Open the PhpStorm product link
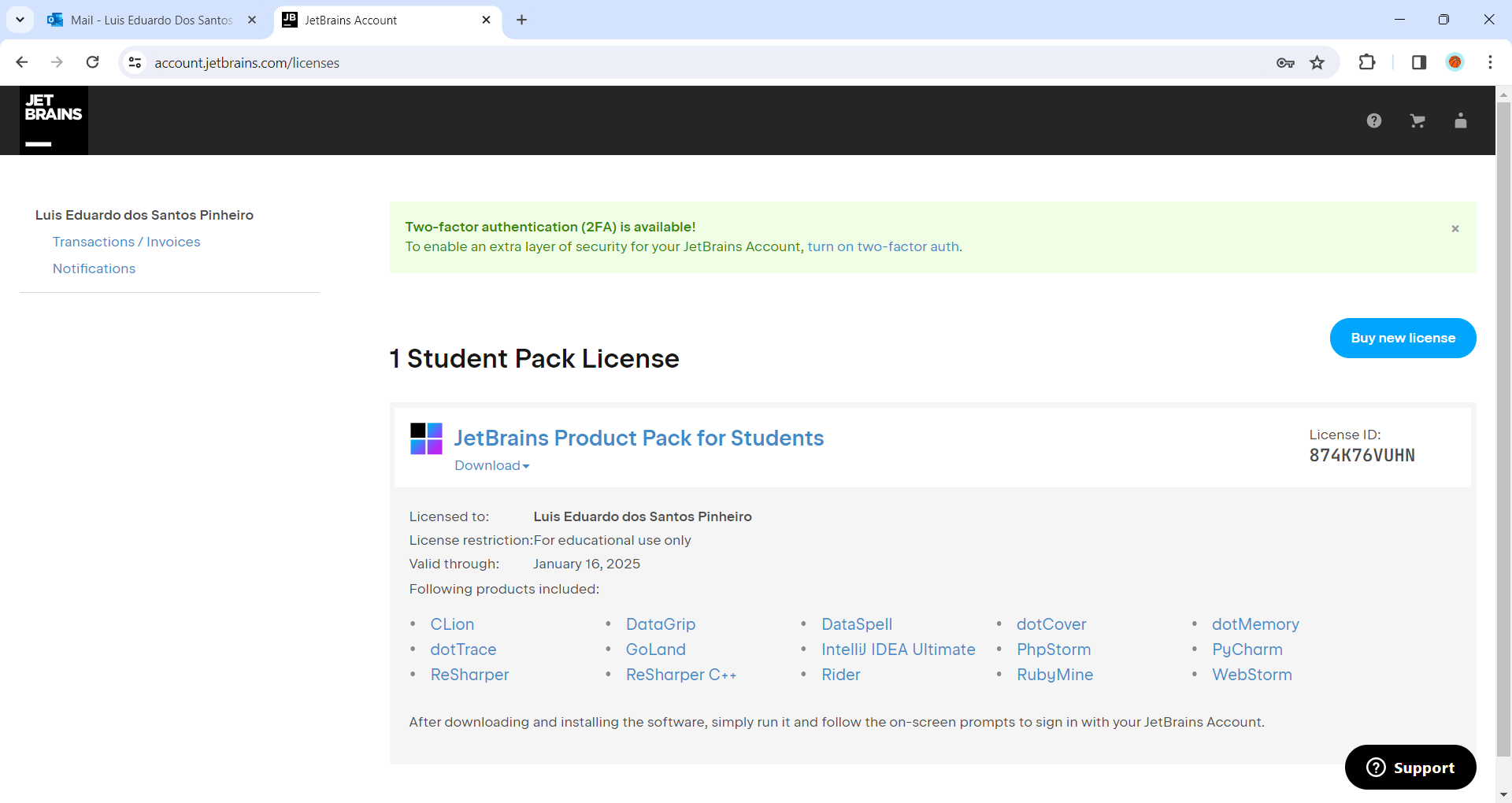The height and width of the screenshot is (803, 1512). 1054,649
